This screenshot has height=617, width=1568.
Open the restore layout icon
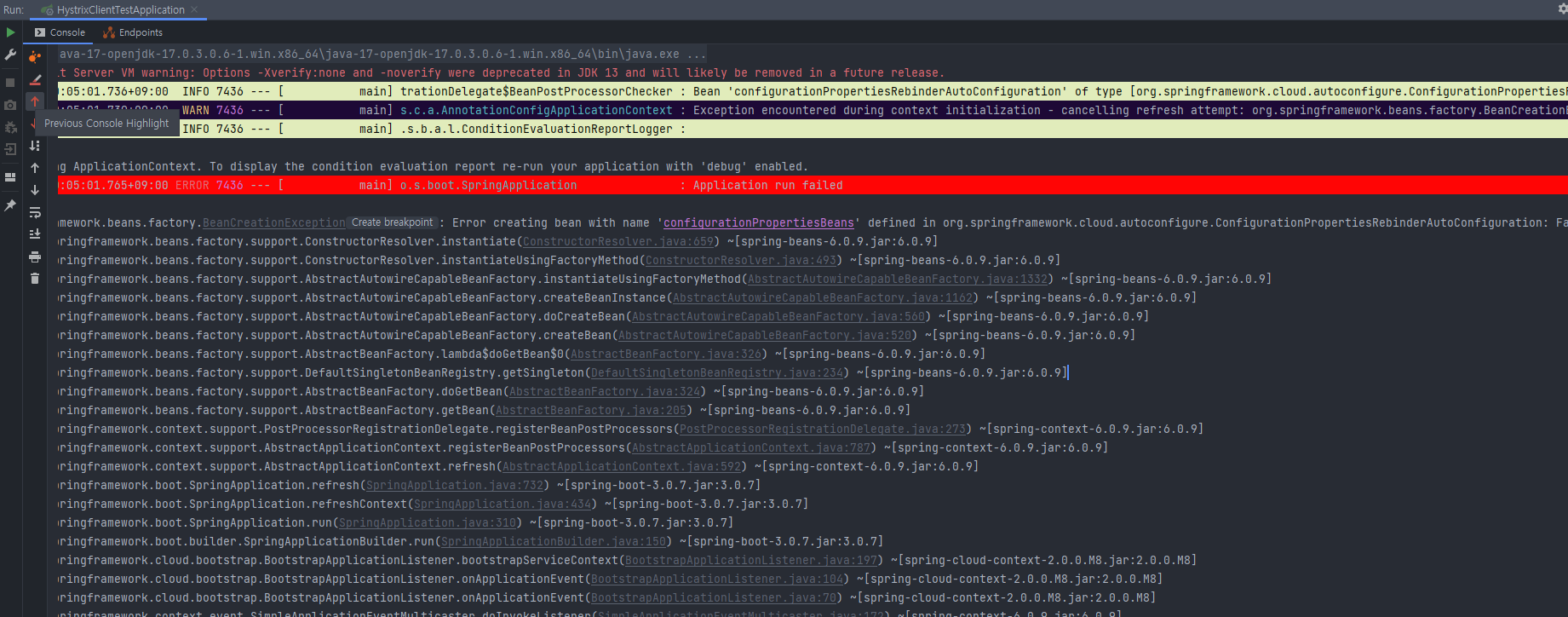pos(10,177)
